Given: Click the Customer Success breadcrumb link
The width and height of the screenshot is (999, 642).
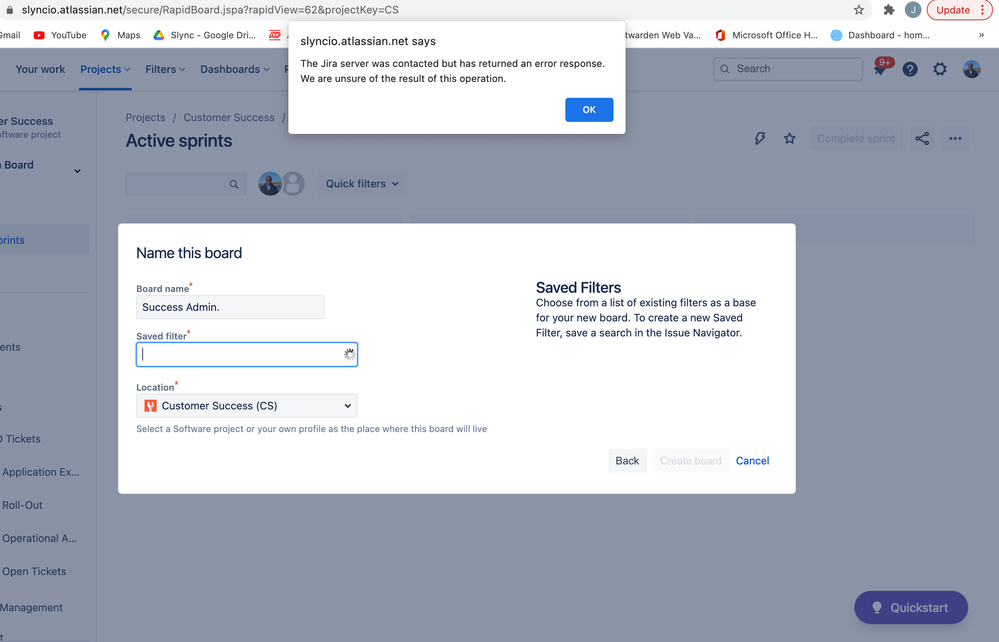Looking at the screenshot, I should (x=229, y=117).
